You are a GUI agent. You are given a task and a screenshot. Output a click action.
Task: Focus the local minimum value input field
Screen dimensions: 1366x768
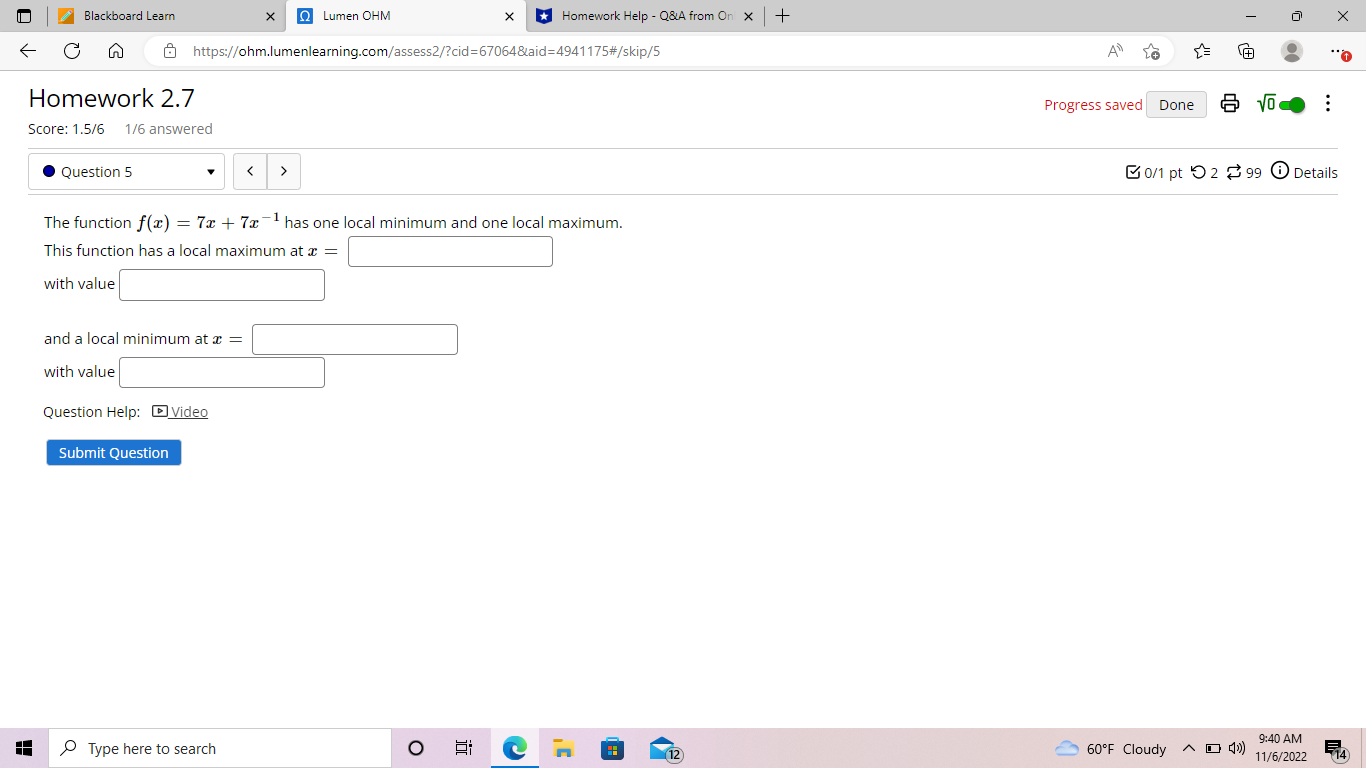point(222,372)
